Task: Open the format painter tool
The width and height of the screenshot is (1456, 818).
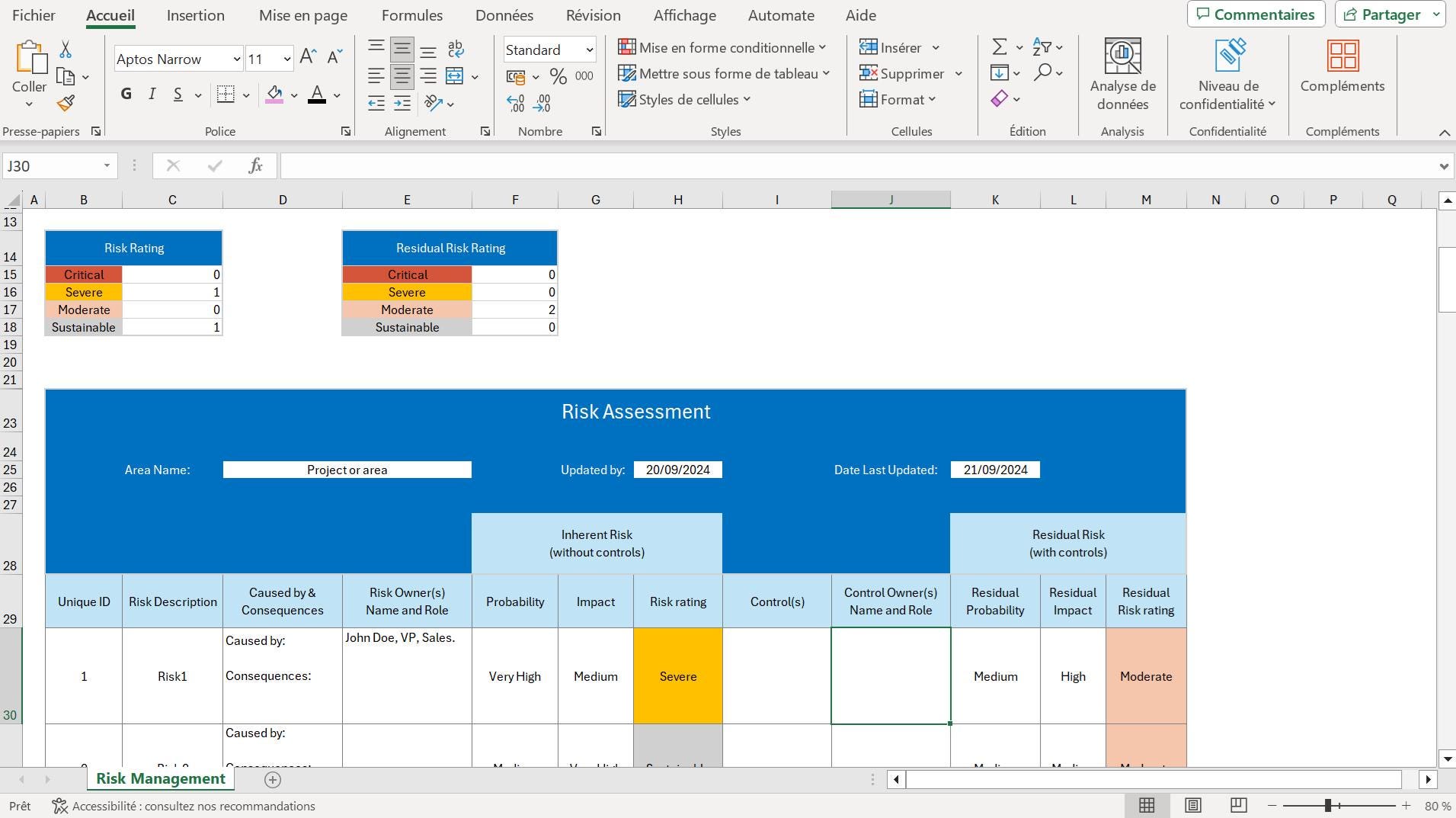Action: (x=66, y=103)
